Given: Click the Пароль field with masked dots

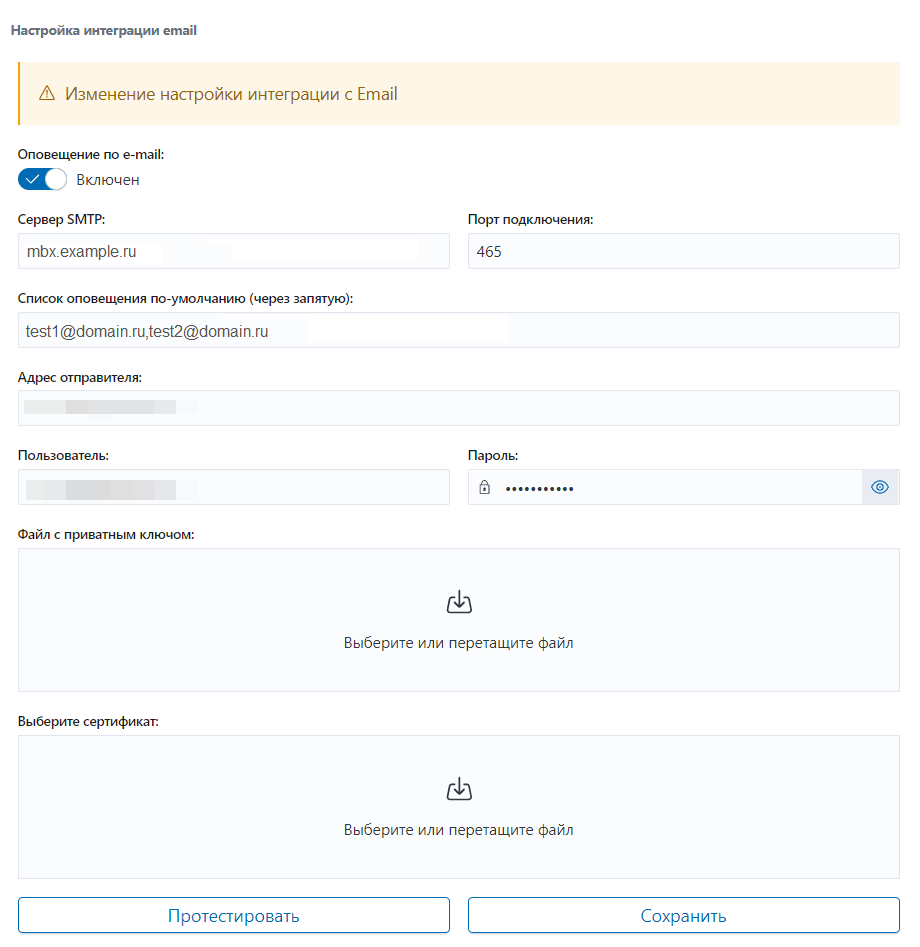Looking at the screenshot, I should coord(664,487).
